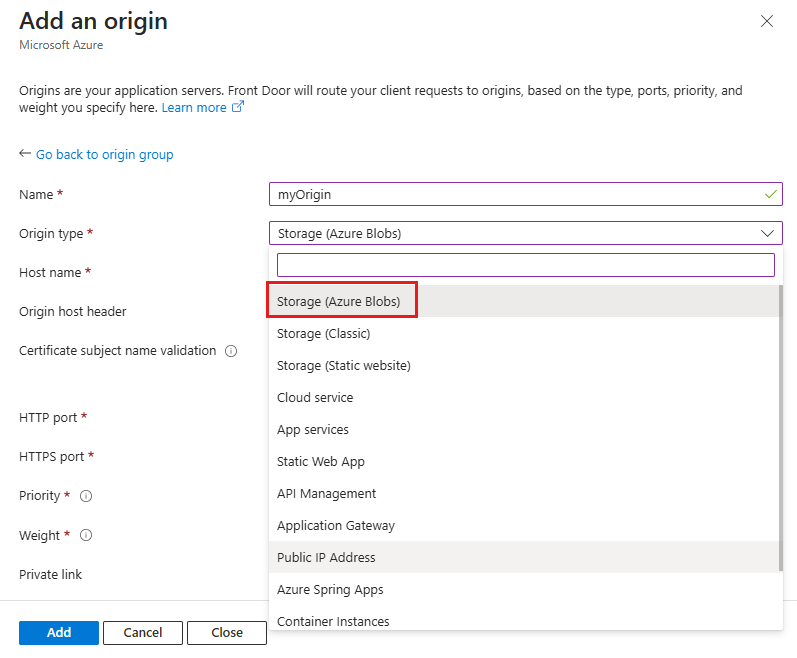Click the Cancel button

coord(143,633)
